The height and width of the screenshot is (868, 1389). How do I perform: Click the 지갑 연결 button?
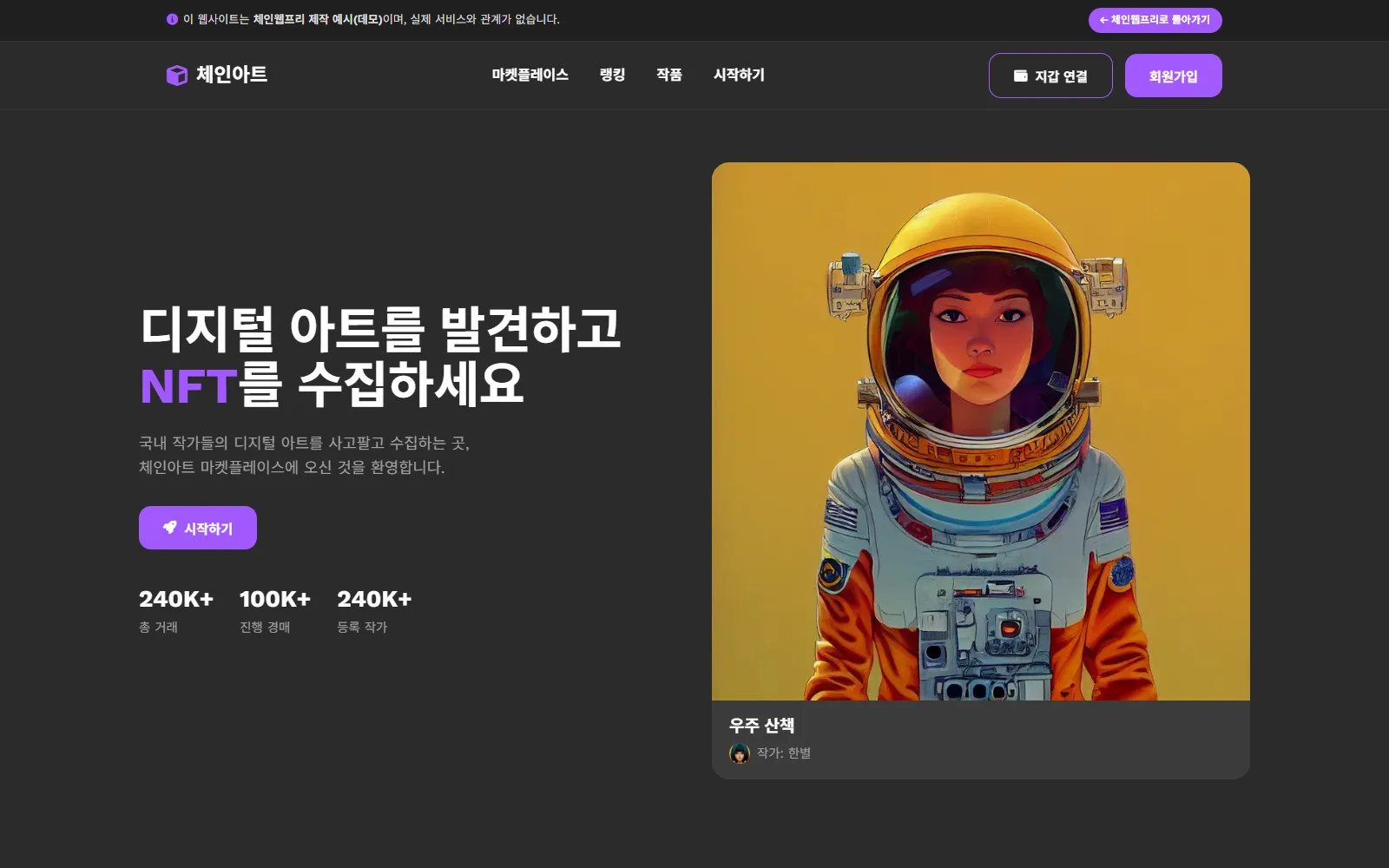(x=1050, y=76)
